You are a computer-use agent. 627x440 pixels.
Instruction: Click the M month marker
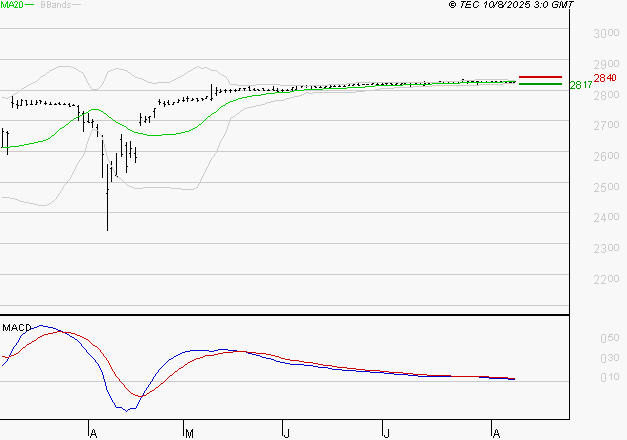tap(189, 433)
